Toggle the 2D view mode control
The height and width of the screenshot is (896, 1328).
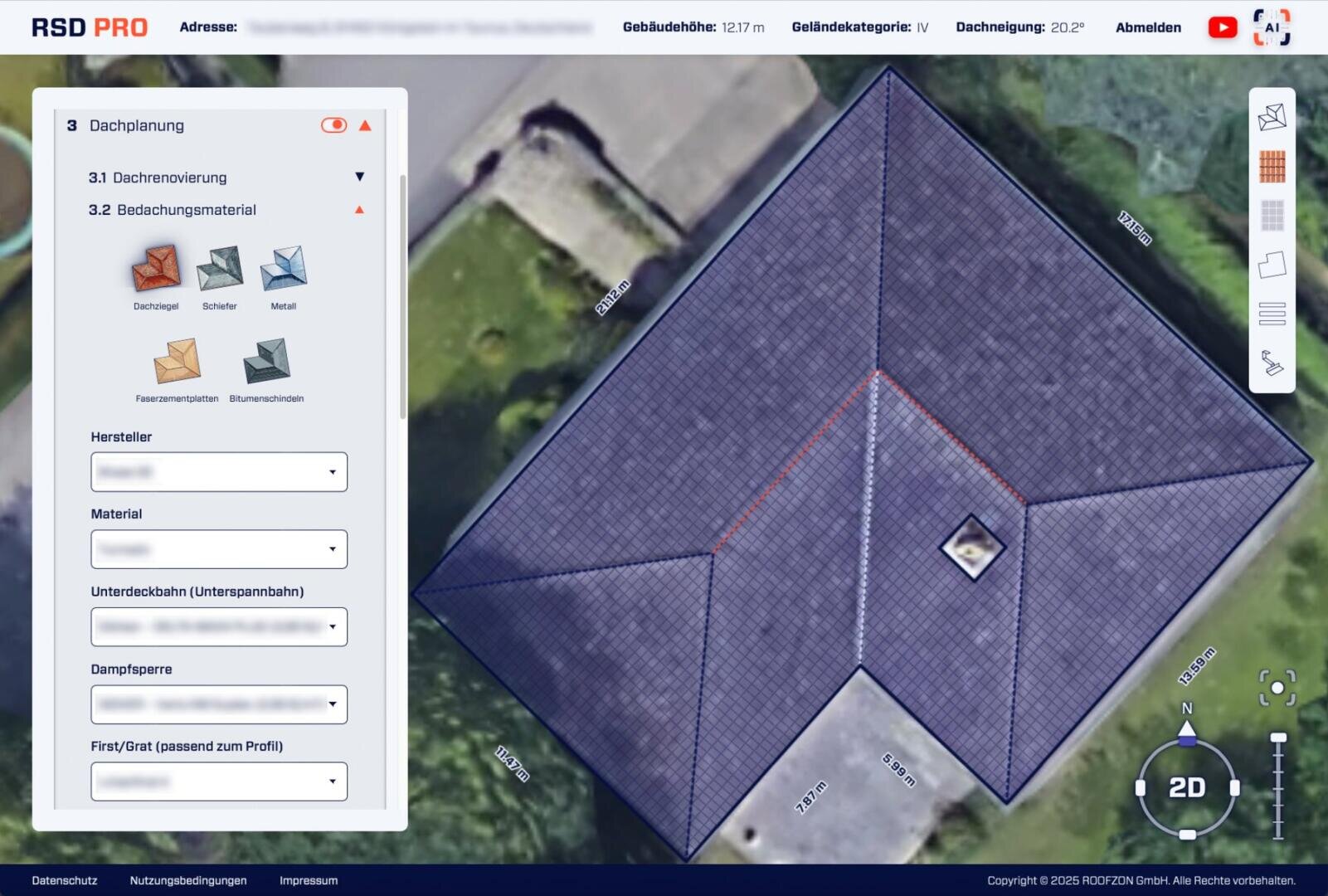tap(1188, 786)
